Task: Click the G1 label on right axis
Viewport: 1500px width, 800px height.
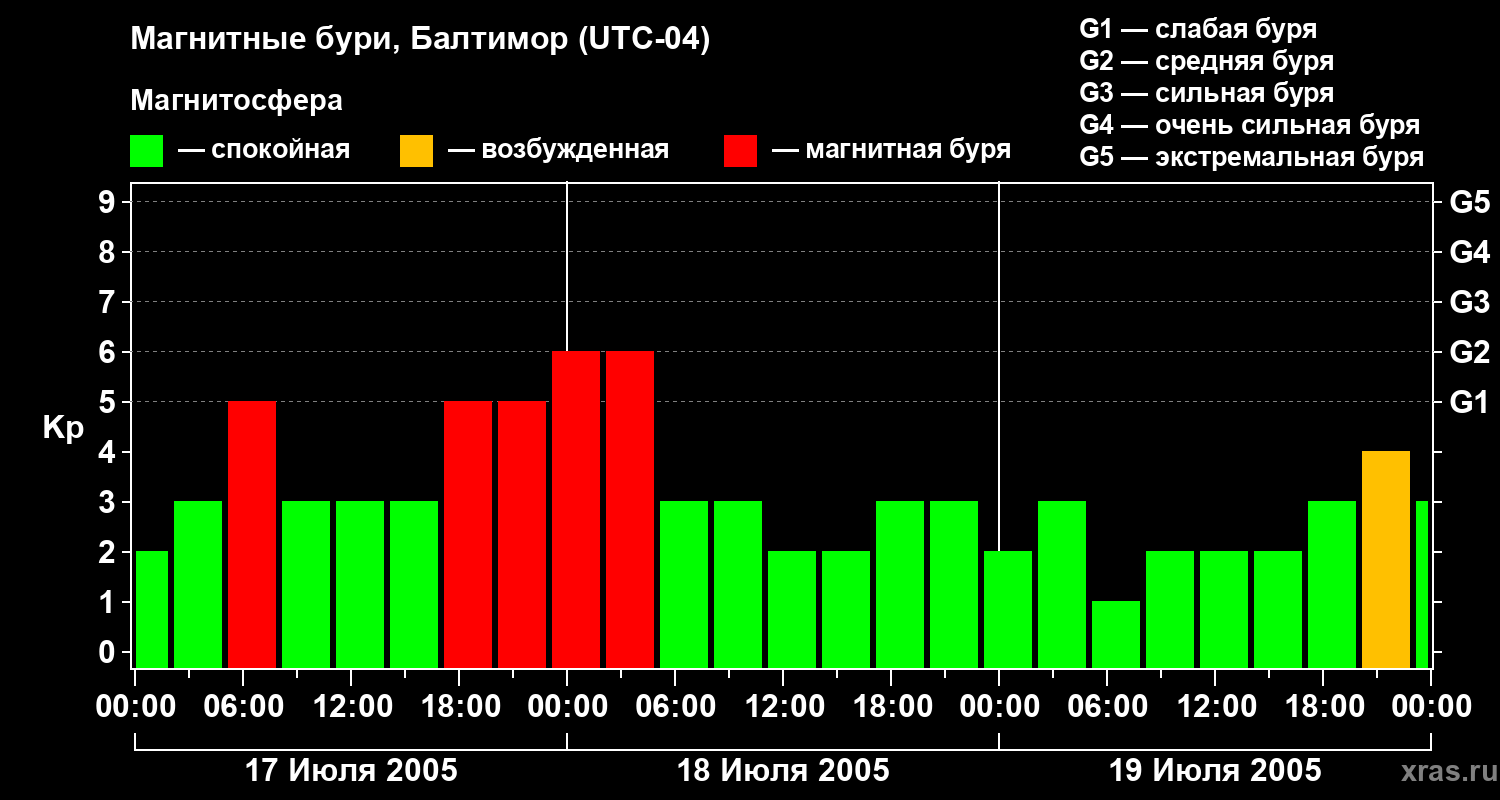Action: coord(1469,402)
